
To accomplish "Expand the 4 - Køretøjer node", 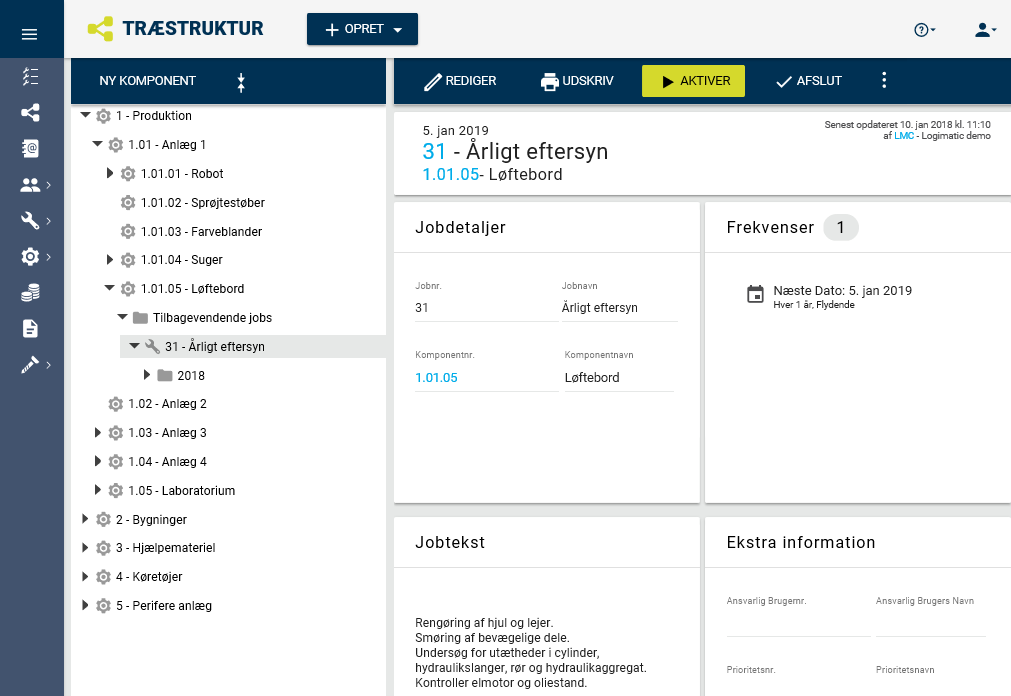I will (85, 576).
